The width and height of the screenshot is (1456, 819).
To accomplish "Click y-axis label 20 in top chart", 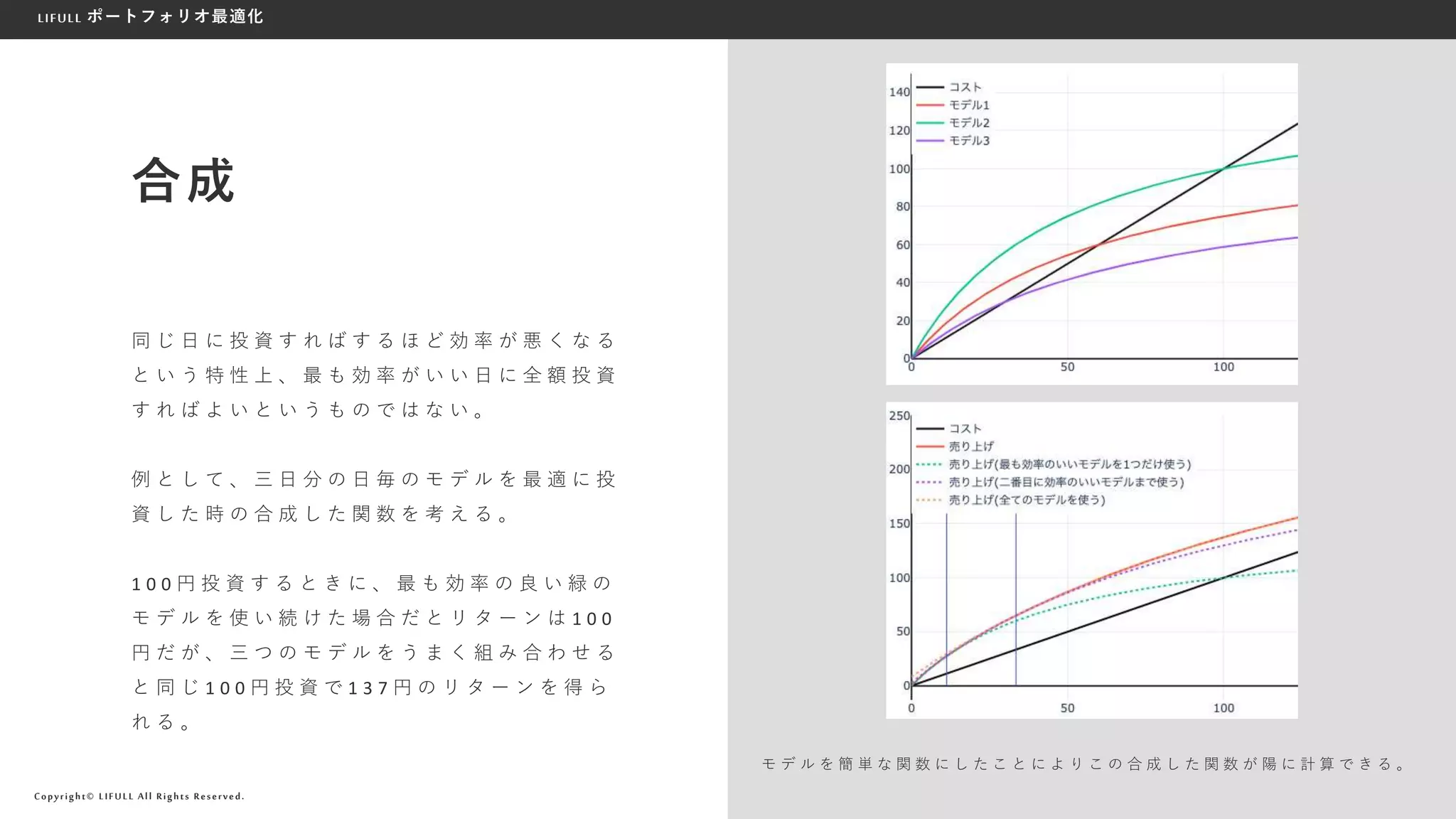I will [903, 321].
